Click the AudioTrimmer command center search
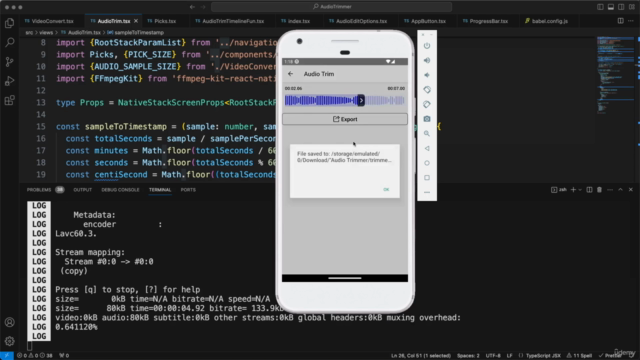Screen dimensions: 640x360 [331, 7]
